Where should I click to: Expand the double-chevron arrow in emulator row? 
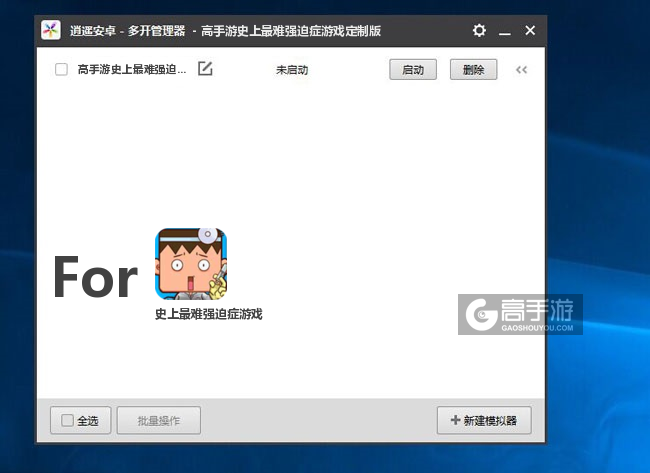tap(521, 70)
